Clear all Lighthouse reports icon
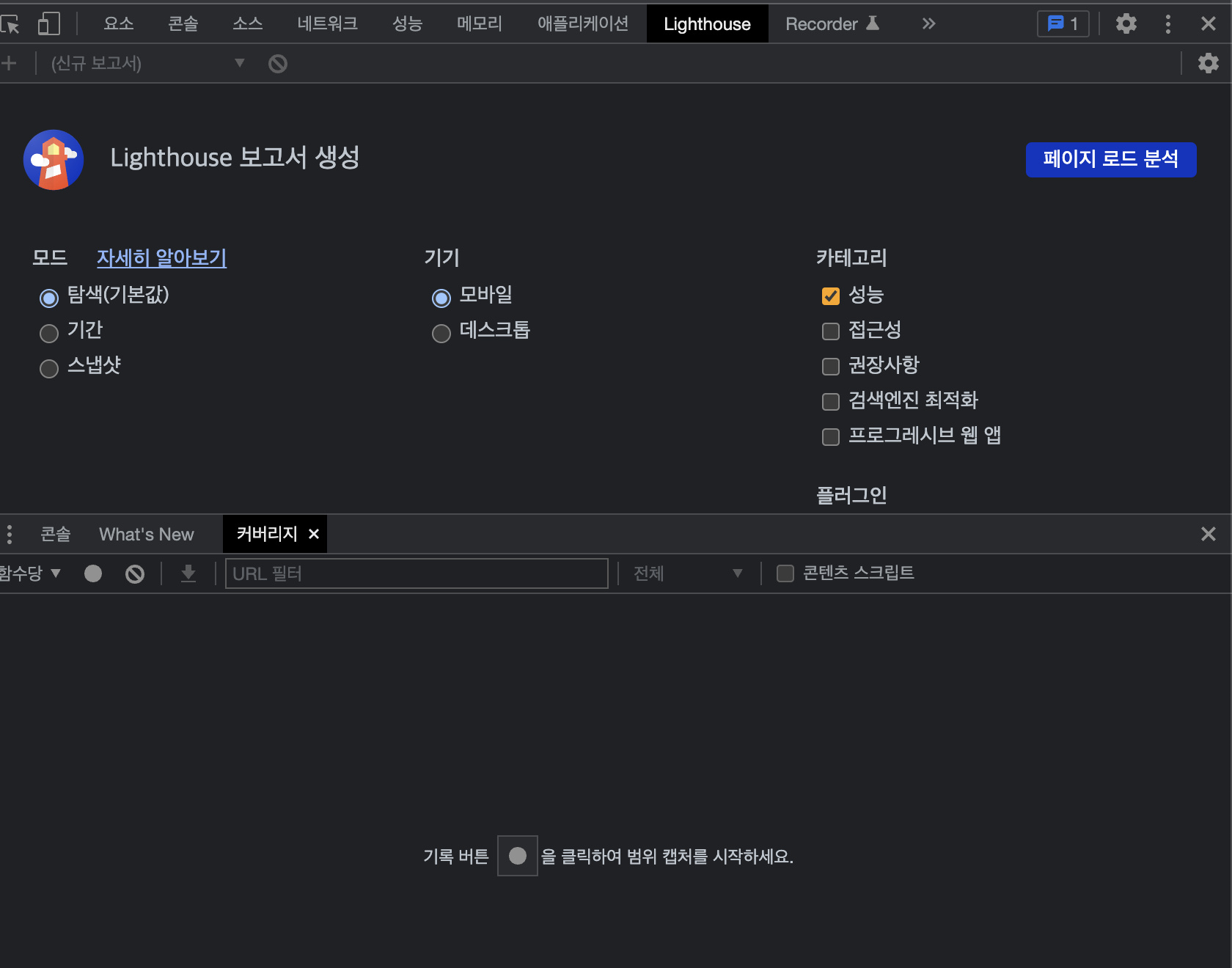Viewport: 1232px width, 968px height. [x=278, y=64]
